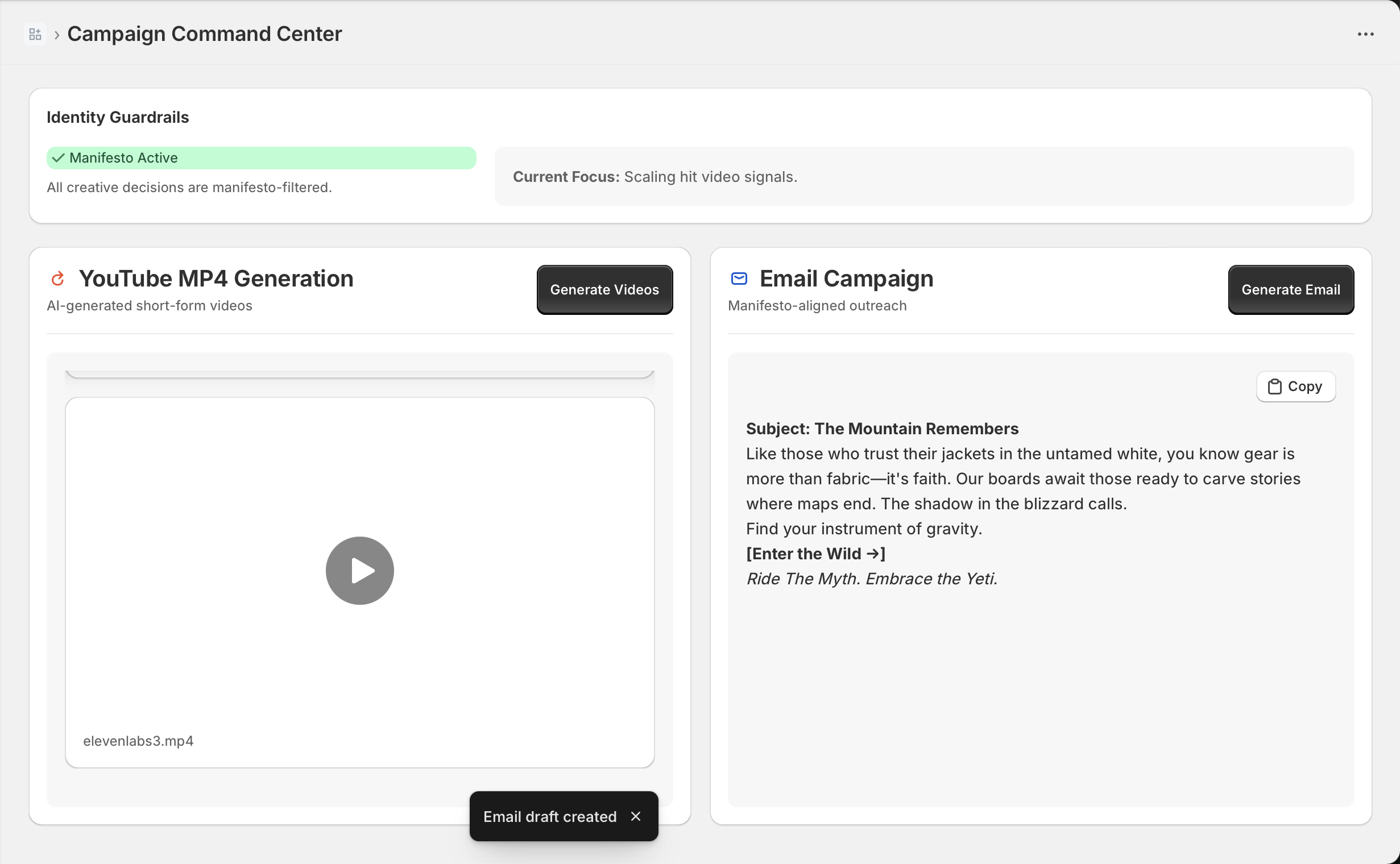The image size is (1400, 864).
Task: Click the Email draft created notification text
Action: click(x=549, y=817)
